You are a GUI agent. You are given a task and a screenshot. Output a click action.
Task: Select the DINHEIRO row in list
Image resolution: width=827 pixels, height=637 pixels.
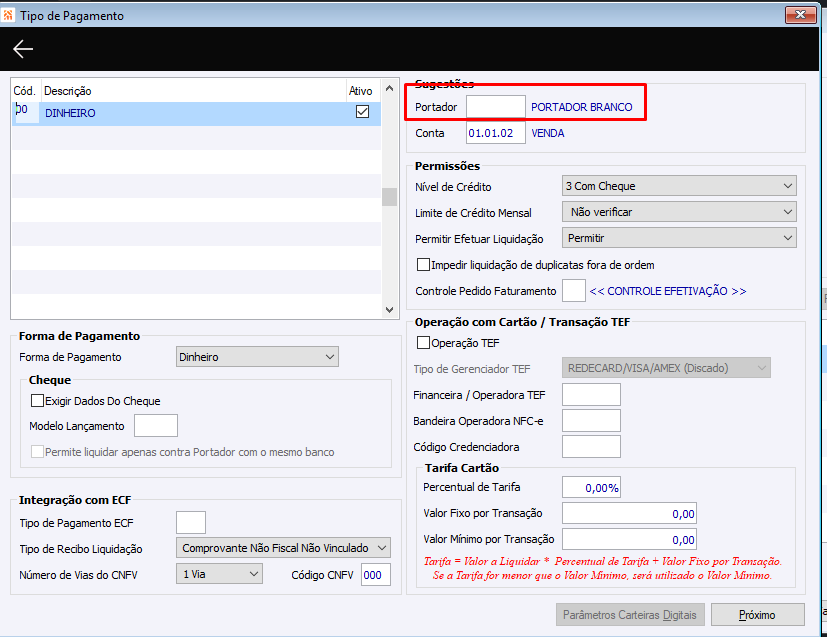tap(196, 113)
